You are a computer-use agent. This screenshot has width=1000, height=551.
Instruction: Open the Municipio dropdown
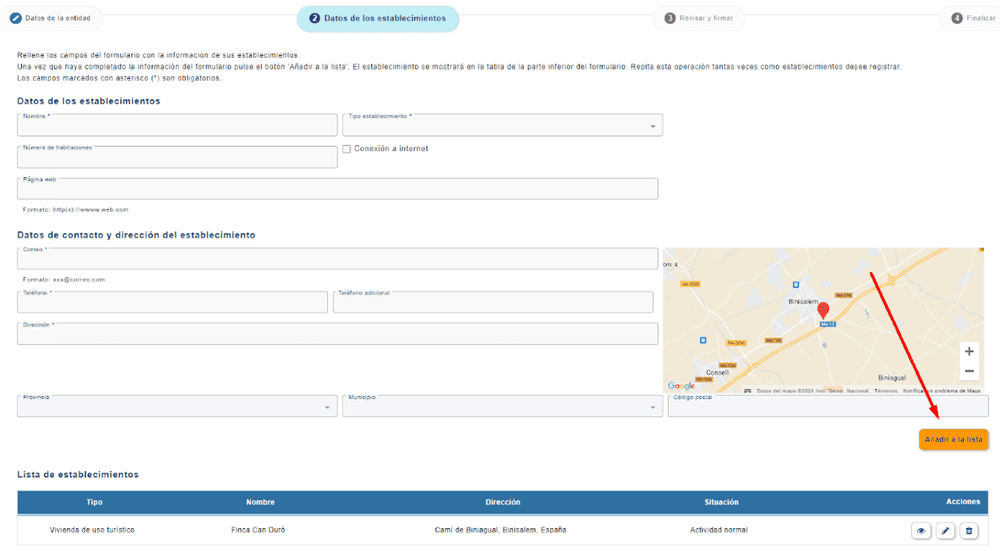point(502,406)
